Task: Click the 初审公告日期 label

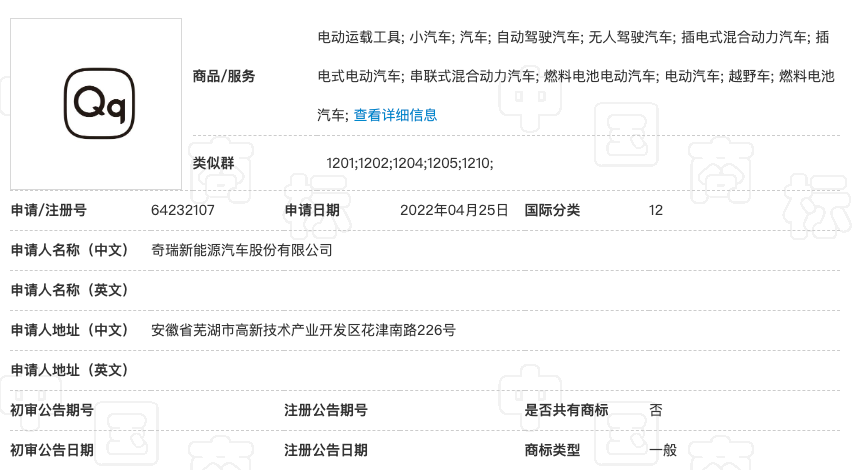Action: click(x=52, y=450)
